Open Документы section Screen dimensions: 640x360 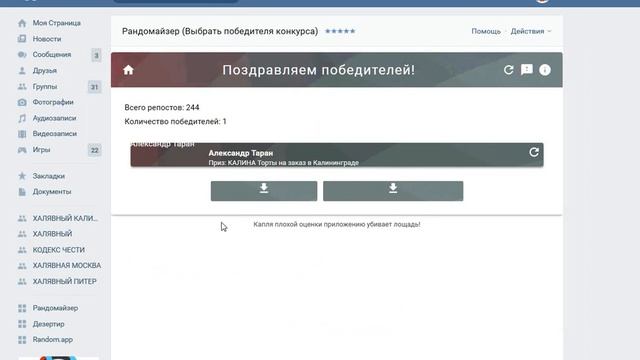(x=52, y=191)
